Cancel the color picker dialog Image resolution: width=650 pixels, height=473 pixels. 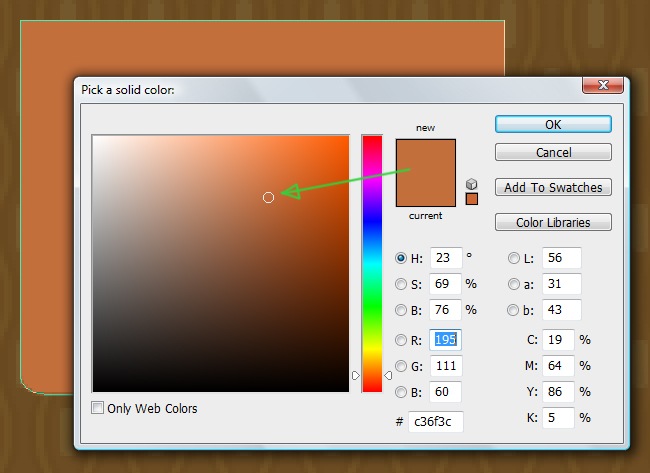pos(553,153)
